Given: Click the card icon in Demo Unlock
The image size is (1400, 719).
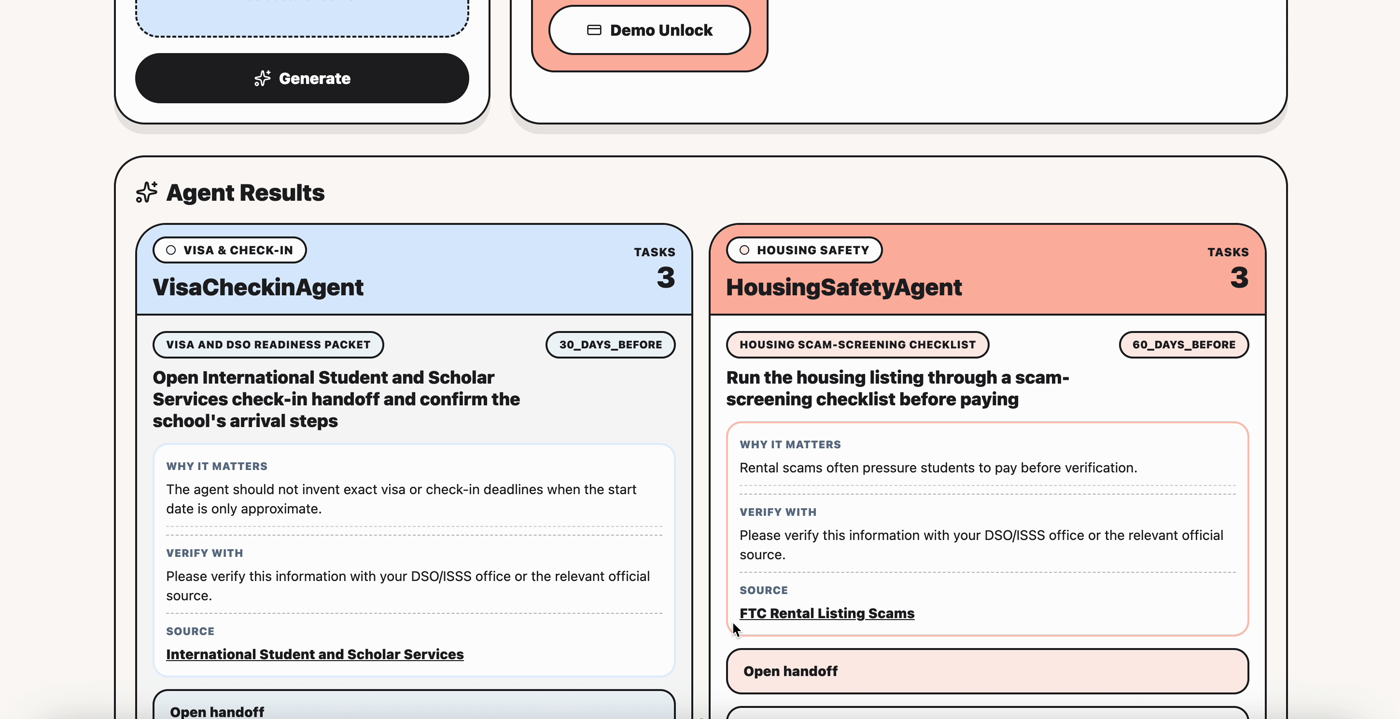Looking at the screenshot, I should 594,30.
